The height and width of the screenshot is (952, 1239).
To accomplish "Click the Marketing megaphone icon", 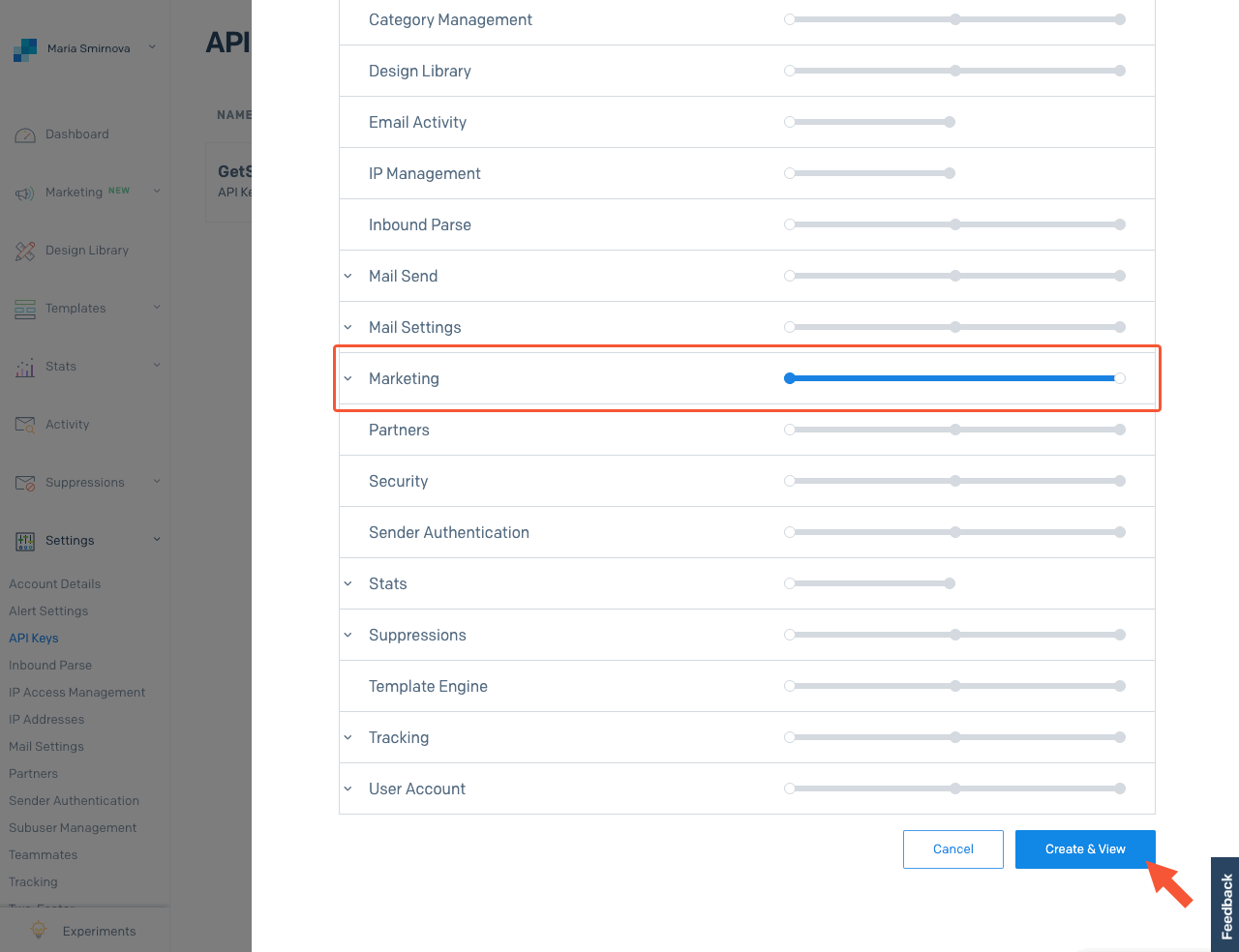I will click(25, 193).
